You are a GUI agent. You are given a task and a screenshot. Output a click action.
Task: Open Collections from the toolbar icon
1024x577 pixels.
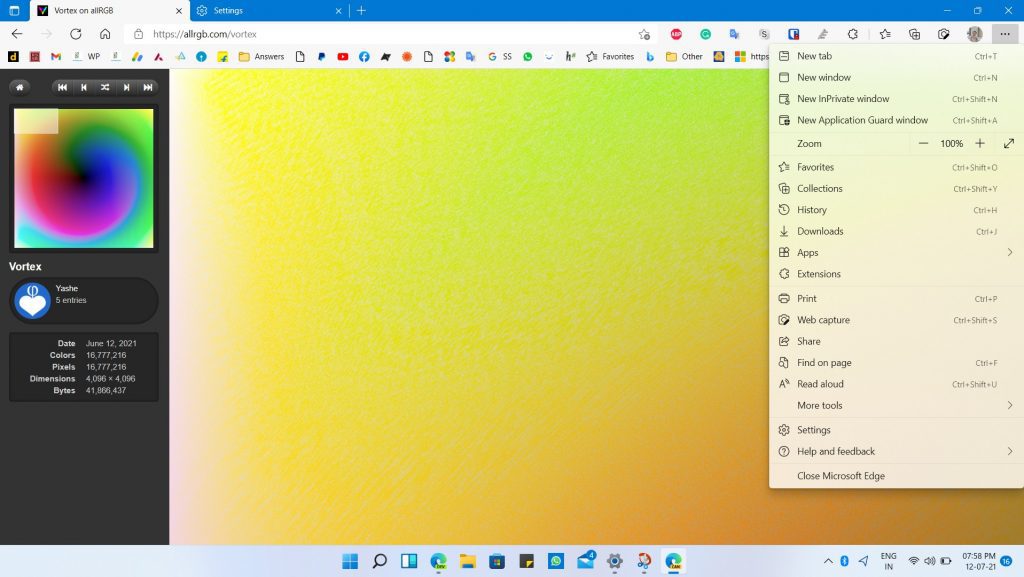click(x=914, y=33)
